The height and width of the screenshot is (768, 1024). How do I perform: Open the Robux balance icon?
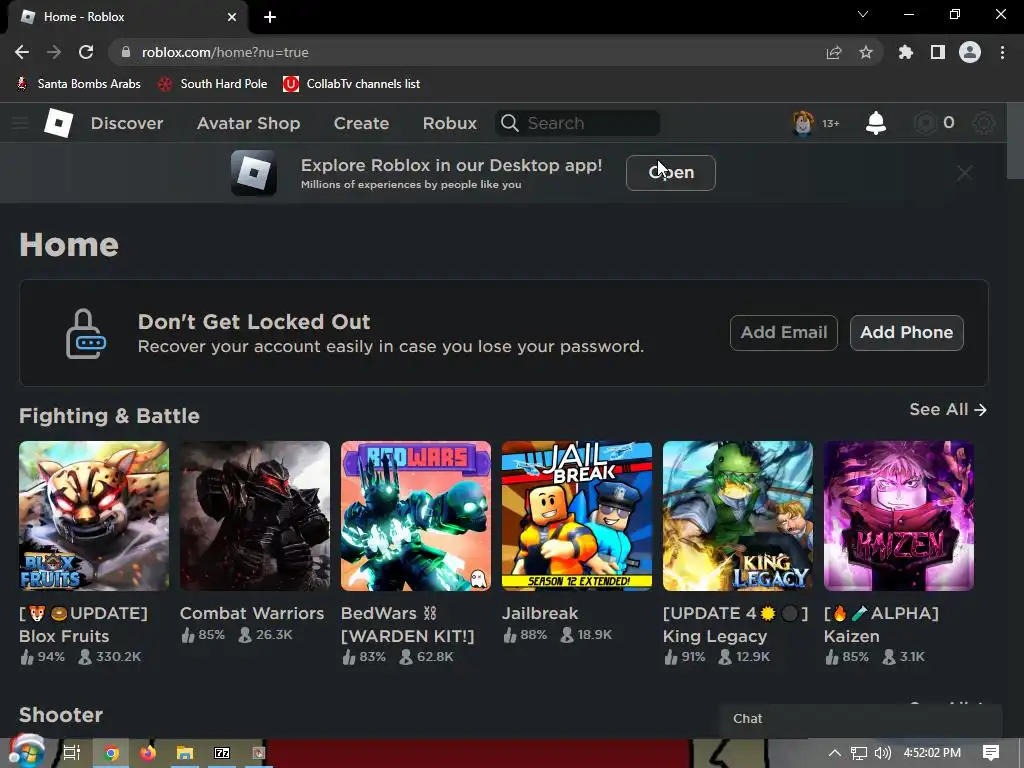pos(925,123)
